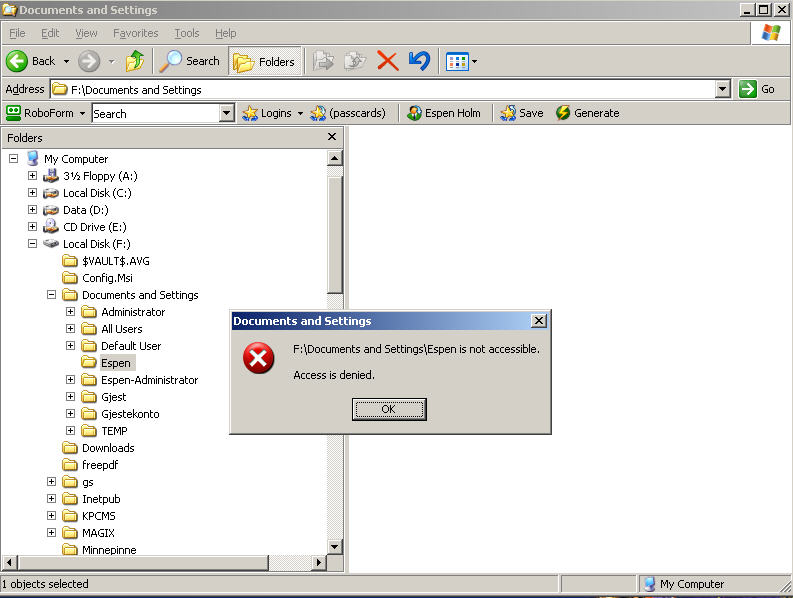Toggle the Folders pane button

tap(264, 61)
